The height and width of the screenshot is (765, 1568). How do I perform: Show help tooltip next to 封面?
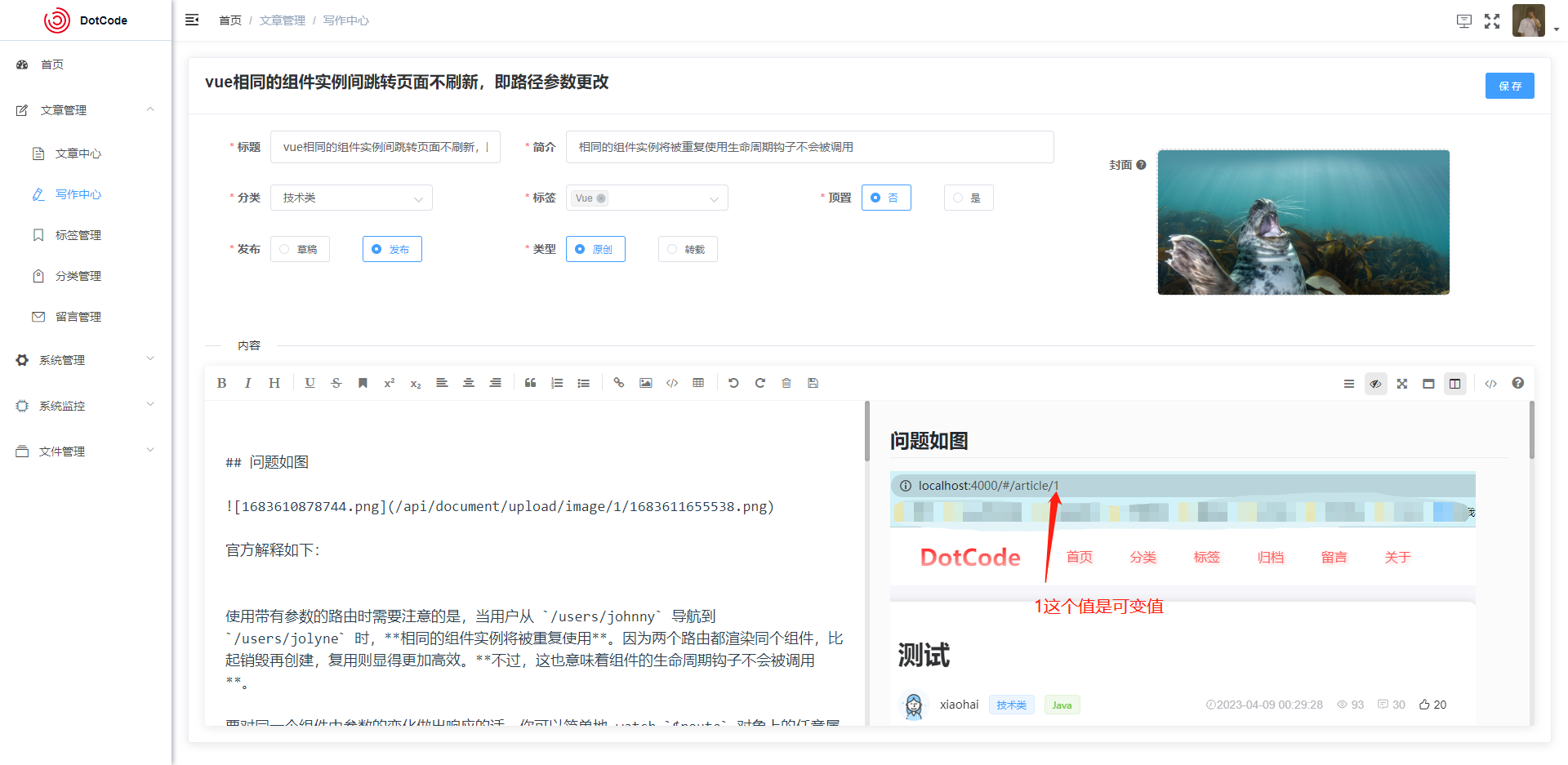[1141, 165]
